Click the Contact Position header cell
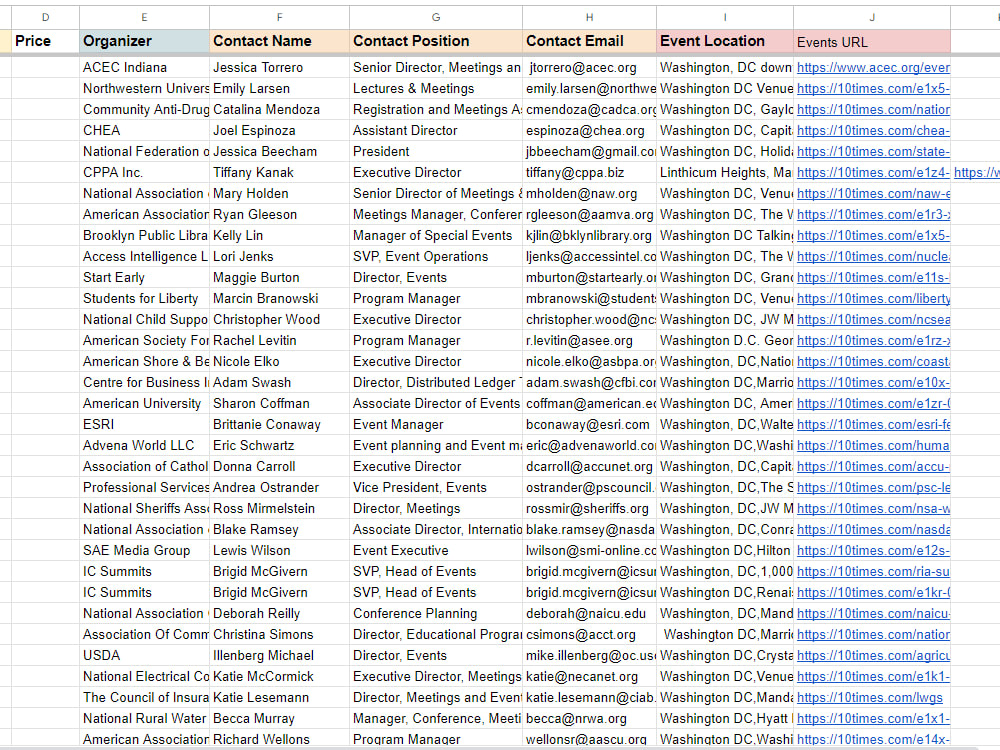 [x=436, y=41]
